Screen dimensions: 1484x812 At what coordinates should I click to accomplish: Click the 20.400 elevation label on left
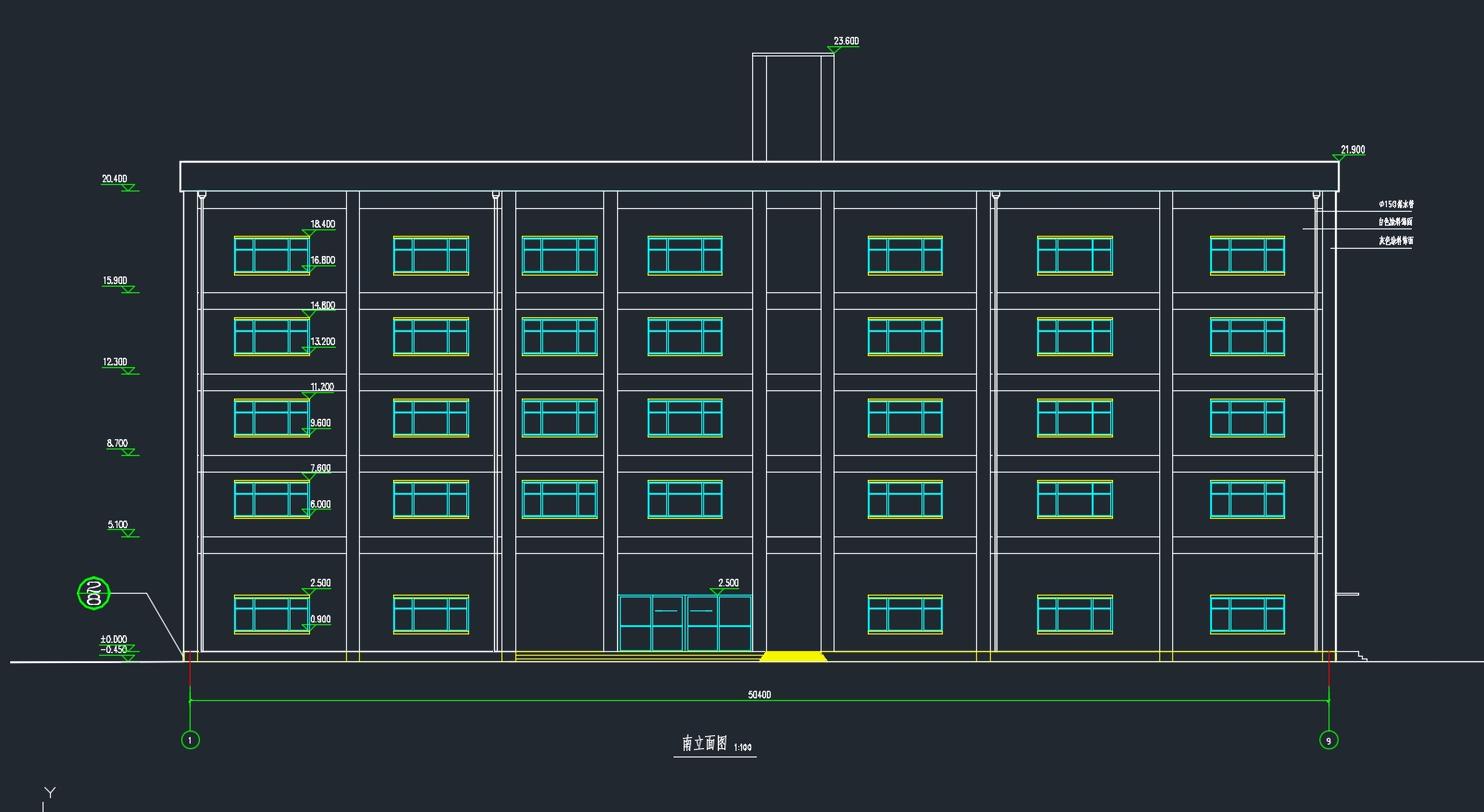pyautogui.click(x=115, y=179)
